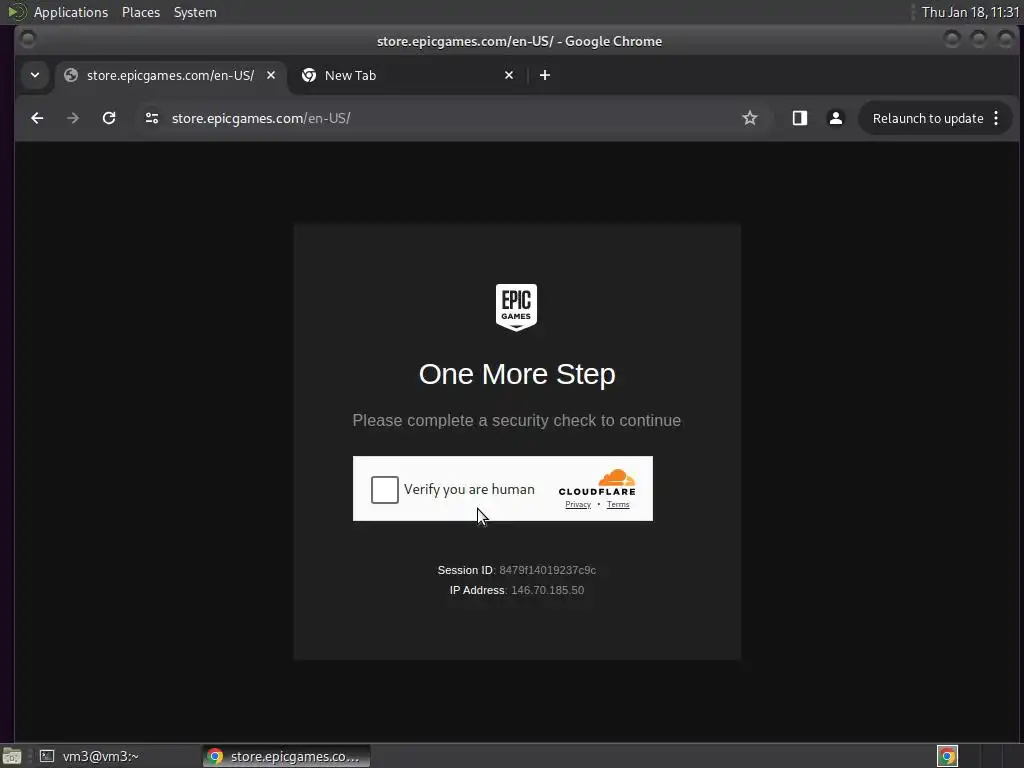Open the Cloudflare Terms link
The width and height of the screenshot is (1024, 768).
(618, 504)
